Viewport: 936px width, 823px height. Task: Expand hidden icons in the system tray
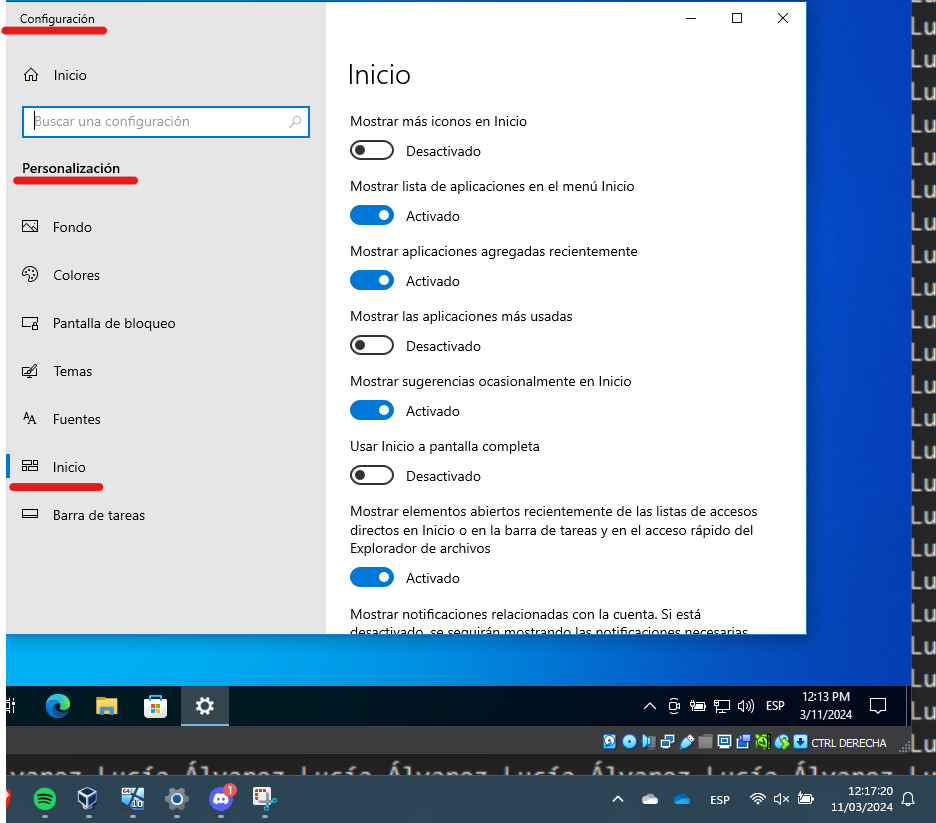[649, 706]
